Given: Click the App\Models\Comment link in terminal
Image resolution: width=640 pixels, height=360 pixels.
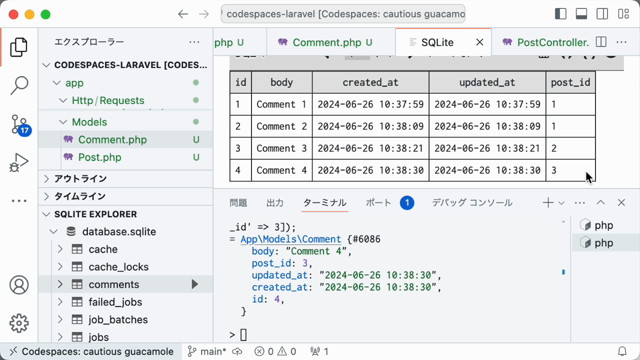Looking at the screenshot, I should 291,239.
